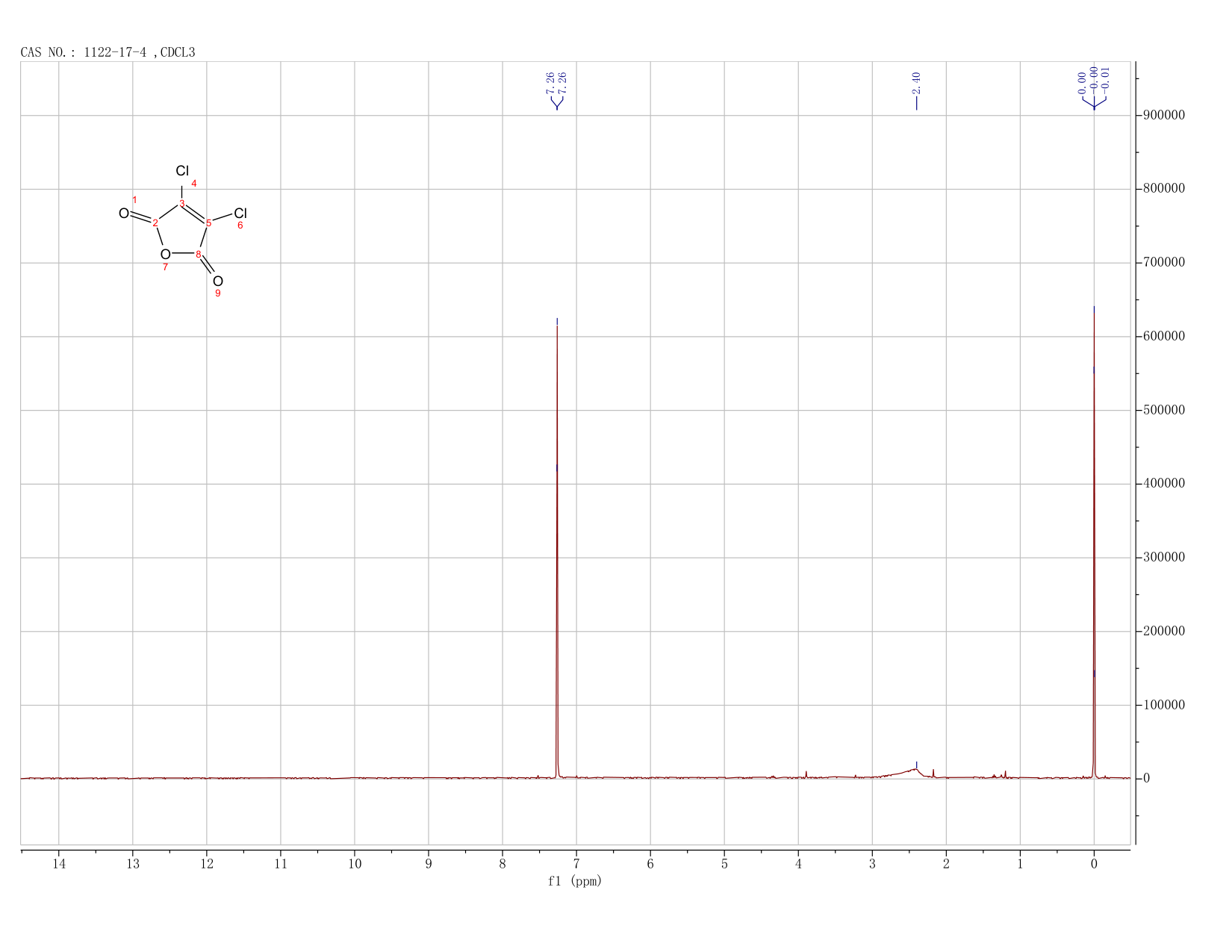The image size is (1232, 952).
Task: Click the broad hump peak near 2.40 ppm
Action: 912,771
